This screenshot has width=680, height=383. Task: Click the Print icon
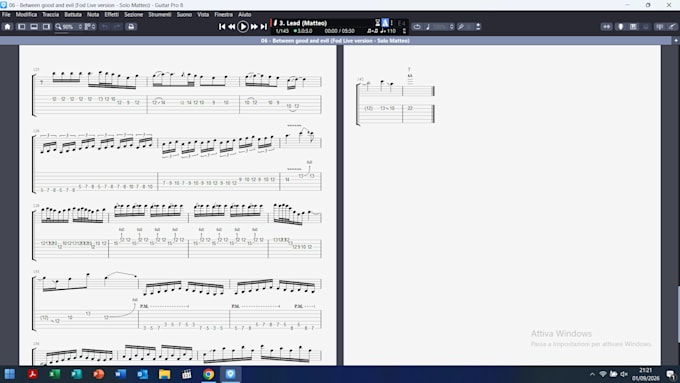(131, 26)
